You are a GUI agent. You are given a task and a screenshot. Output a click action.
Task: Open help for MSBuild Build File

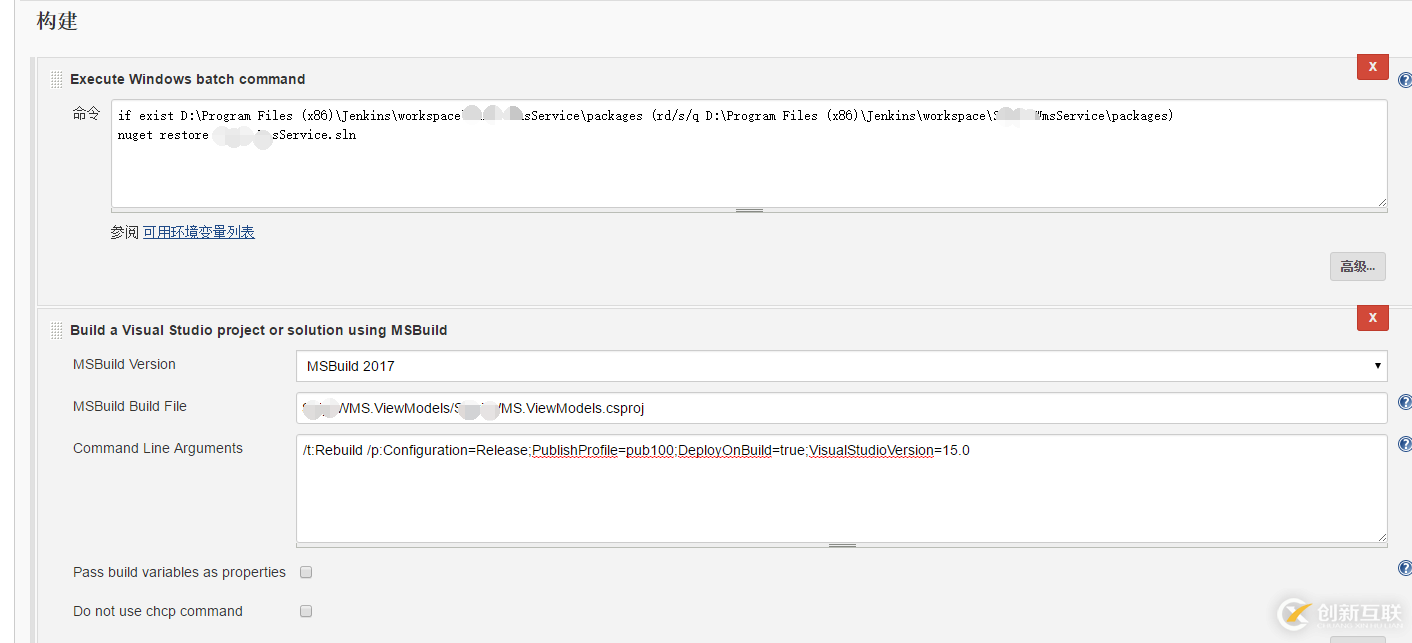click(1404, 402)
